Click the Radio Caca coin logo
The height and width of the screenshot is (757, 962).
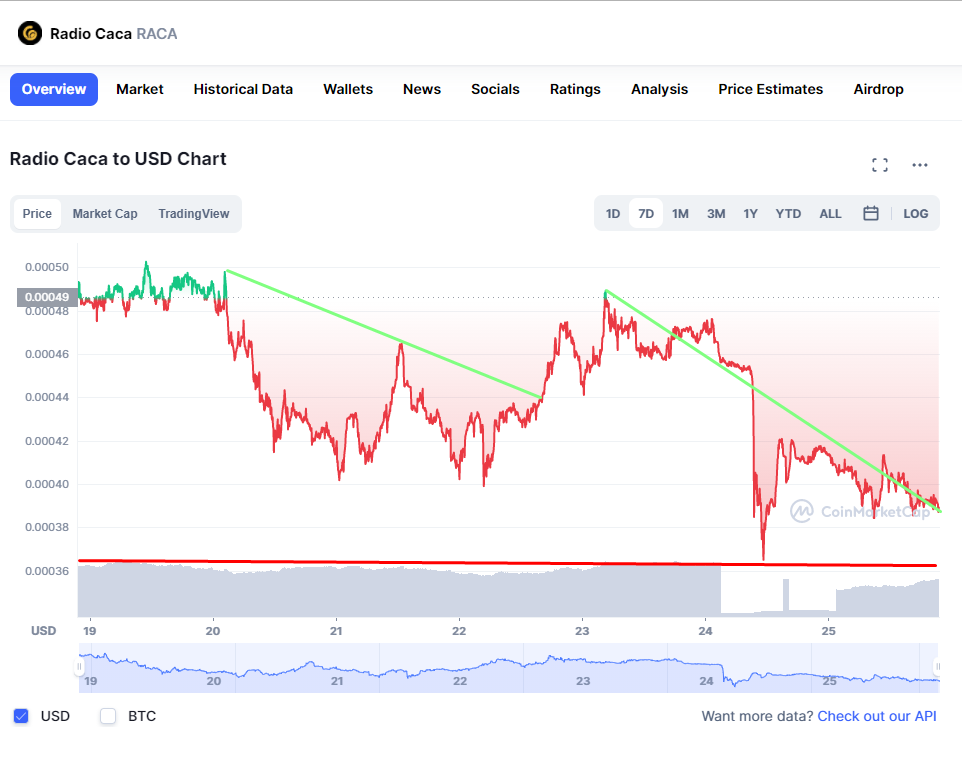coord(30,33)
